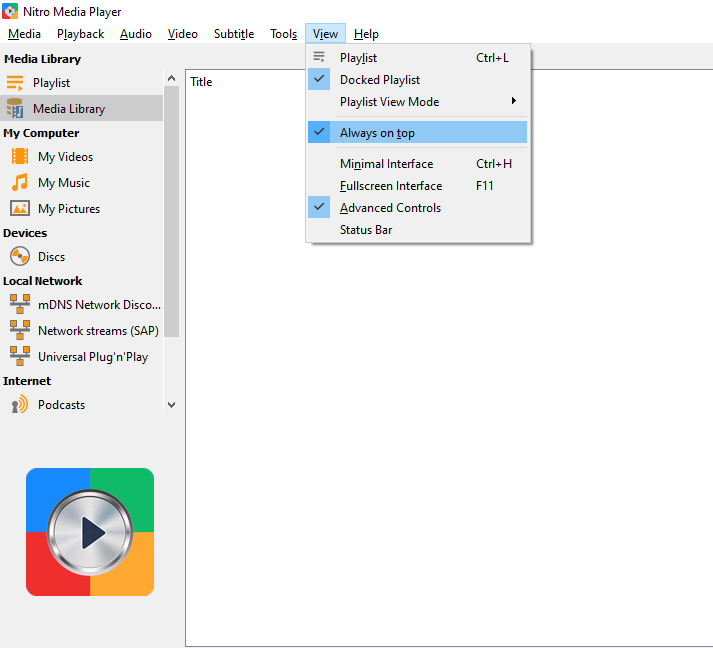713x648 pixels.
Task: Click the orange Playlist sidebar icon
Action: click(x=15, y=83)
